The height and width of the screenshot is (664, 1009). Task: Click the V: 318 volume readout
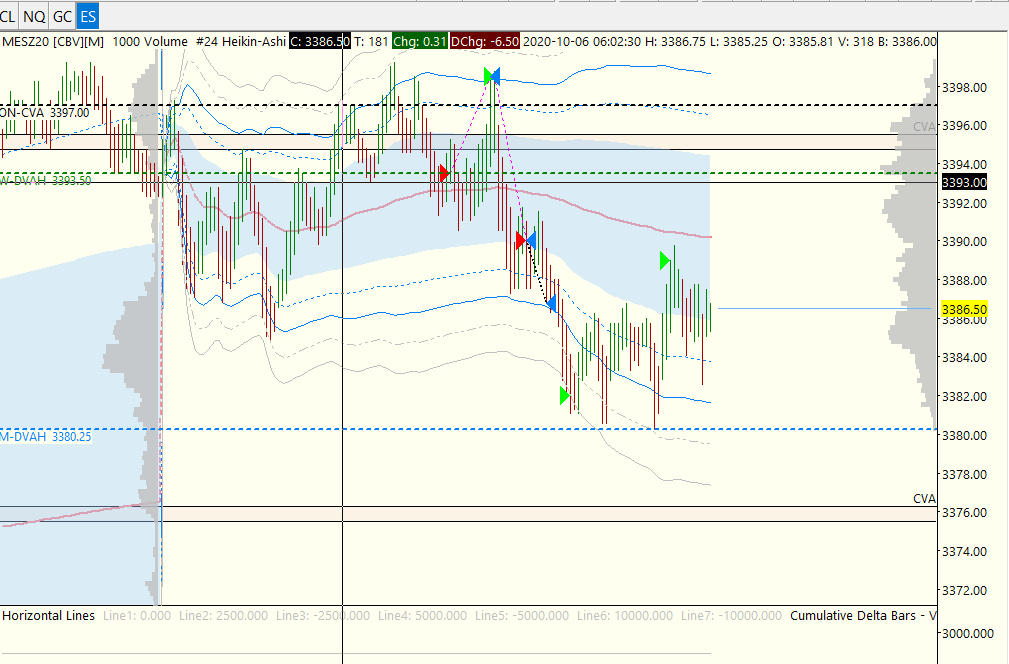[856, 42]
